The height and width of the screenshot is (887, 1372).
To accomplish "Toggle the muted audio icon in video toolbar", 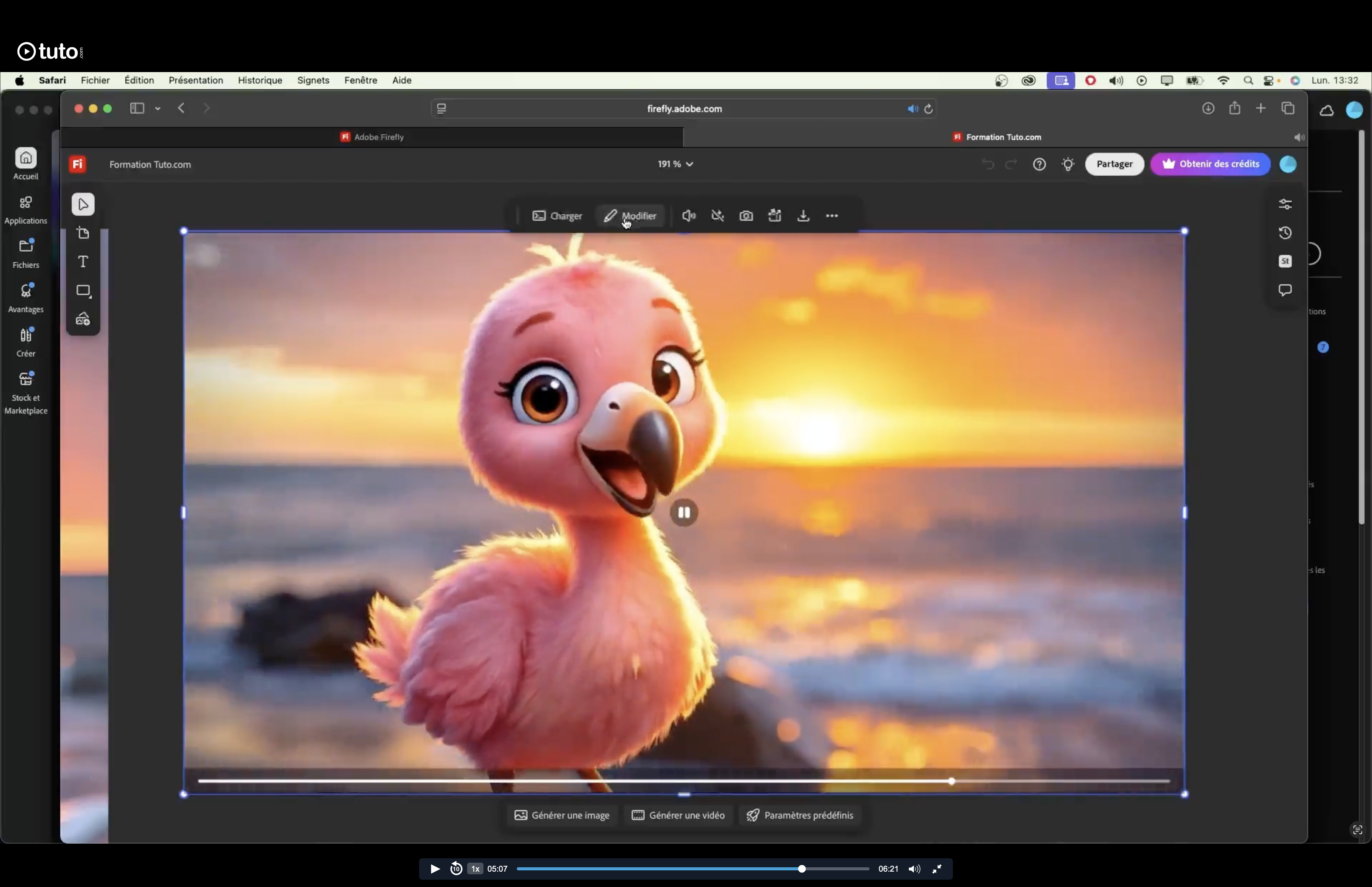I will [x=717, y=216].
